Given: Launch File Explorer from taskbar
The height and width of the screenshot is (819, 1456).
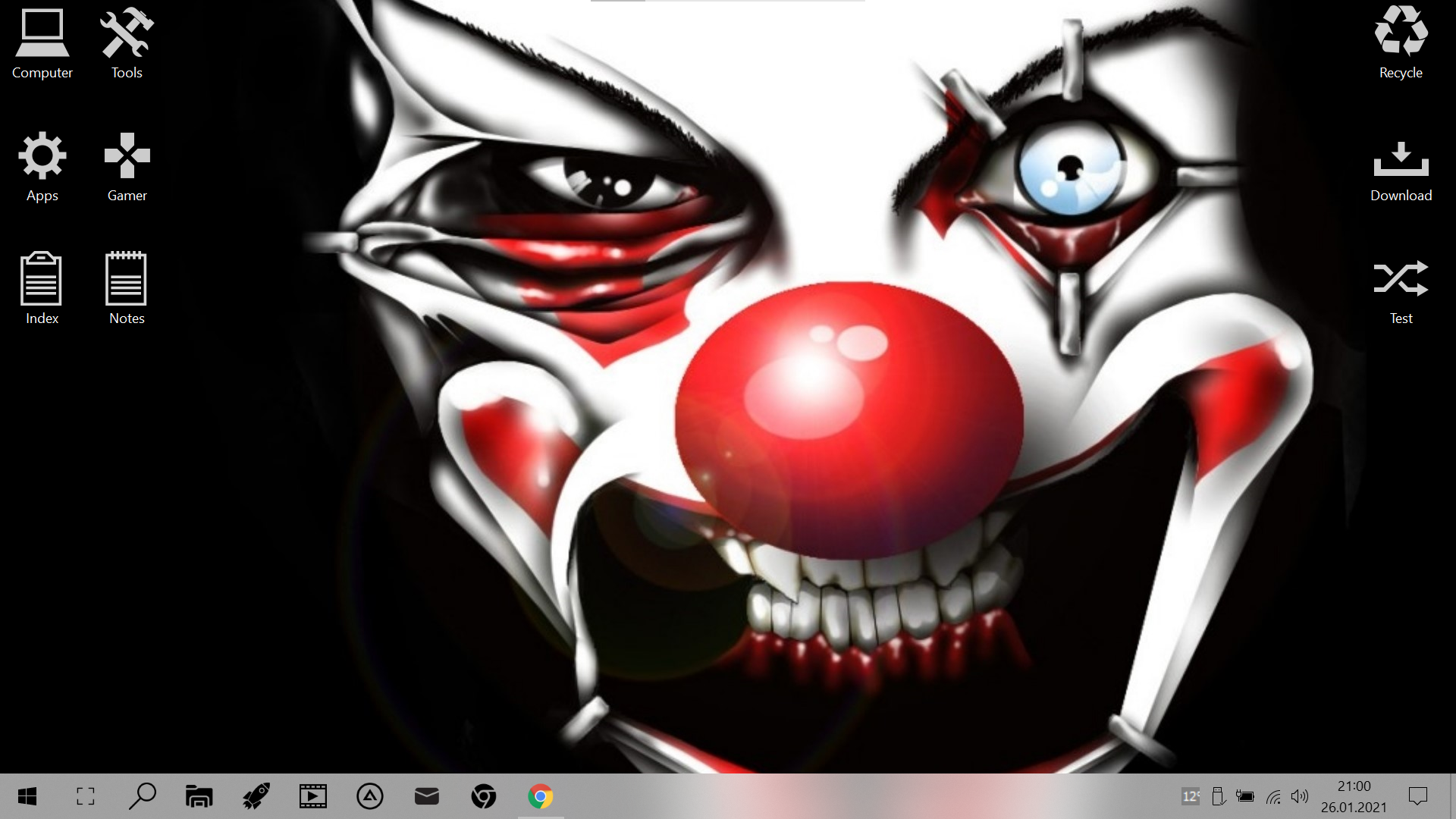Looking at the screenshot, I should [199, 796].
